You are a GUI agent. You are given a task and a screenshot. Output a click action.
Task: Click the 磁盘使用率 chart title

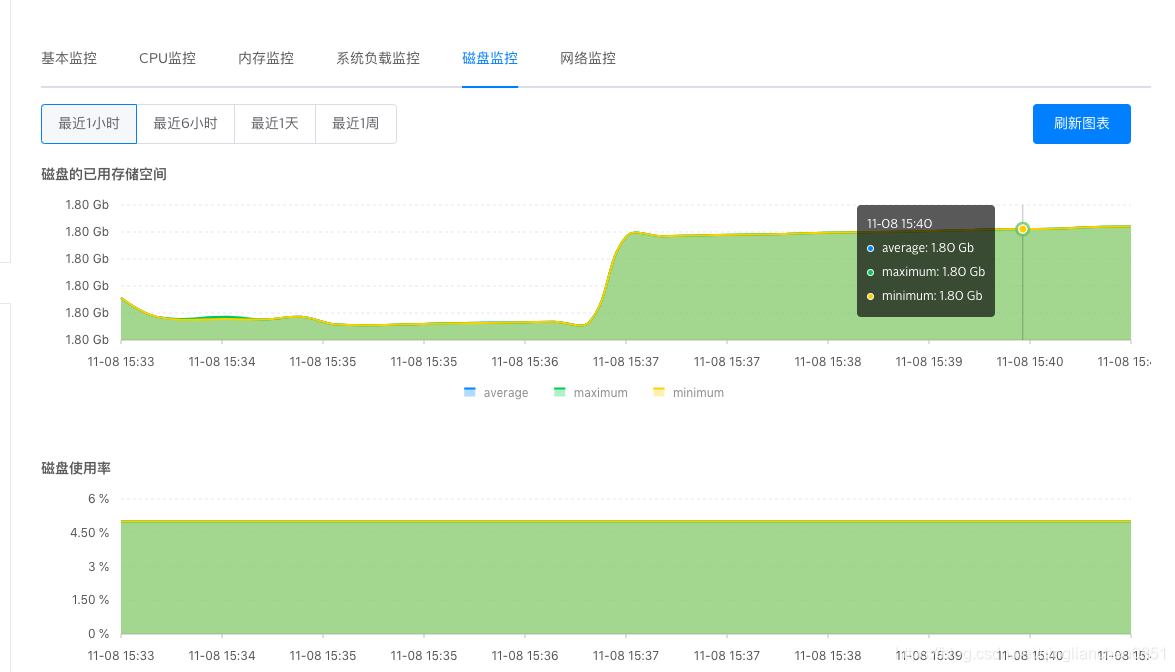[x=76, y=468]
